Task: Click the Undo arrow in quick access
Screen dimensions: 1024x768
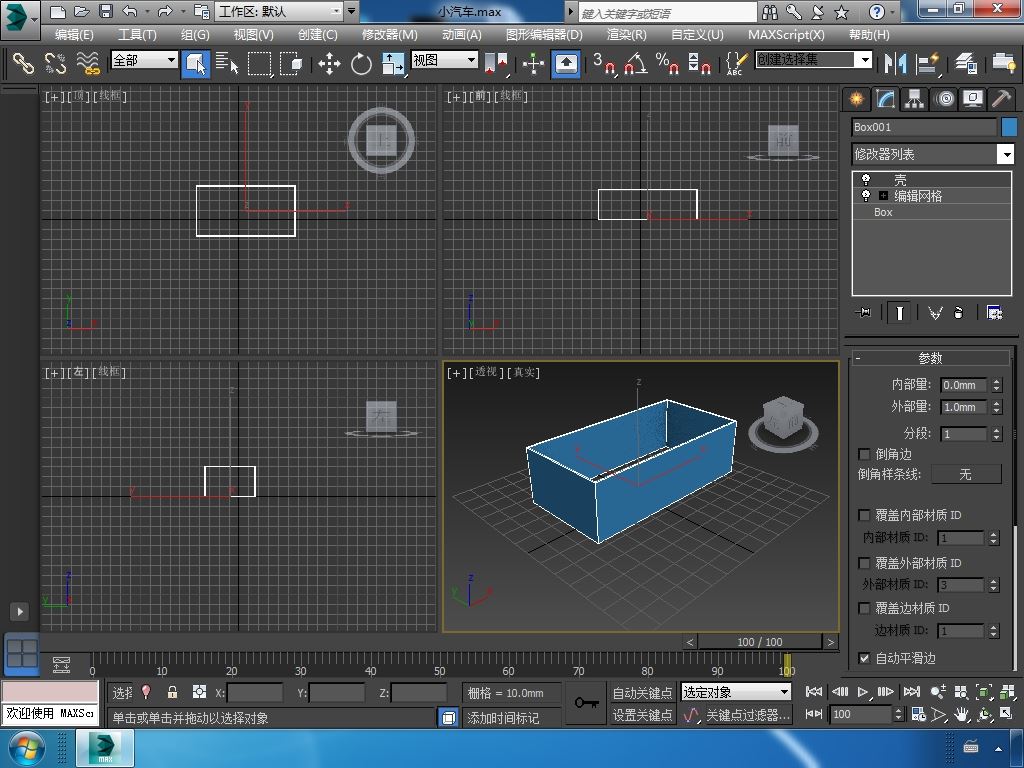Action: coord(129,11)
